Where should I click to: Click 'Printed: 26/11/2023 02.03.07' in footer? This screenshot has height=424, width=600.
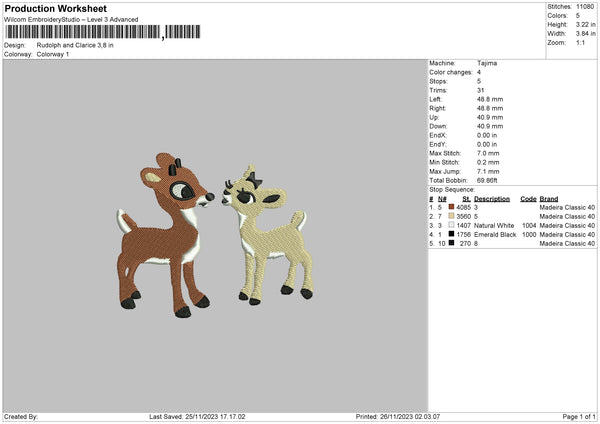pos(398,416)
